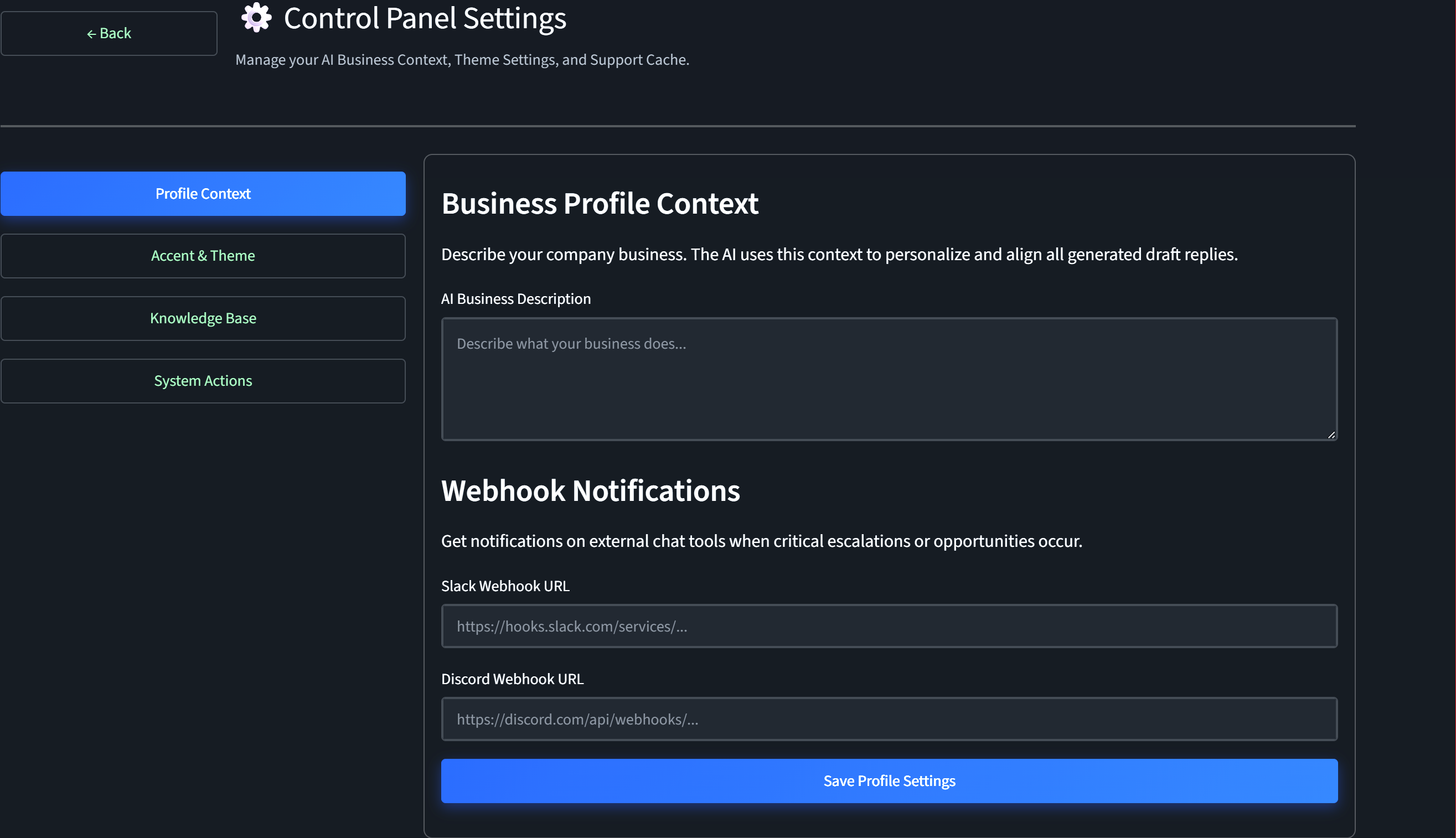Focus the AI Business Description text area
Screen dimensions: 1456x838
(889, 379)
